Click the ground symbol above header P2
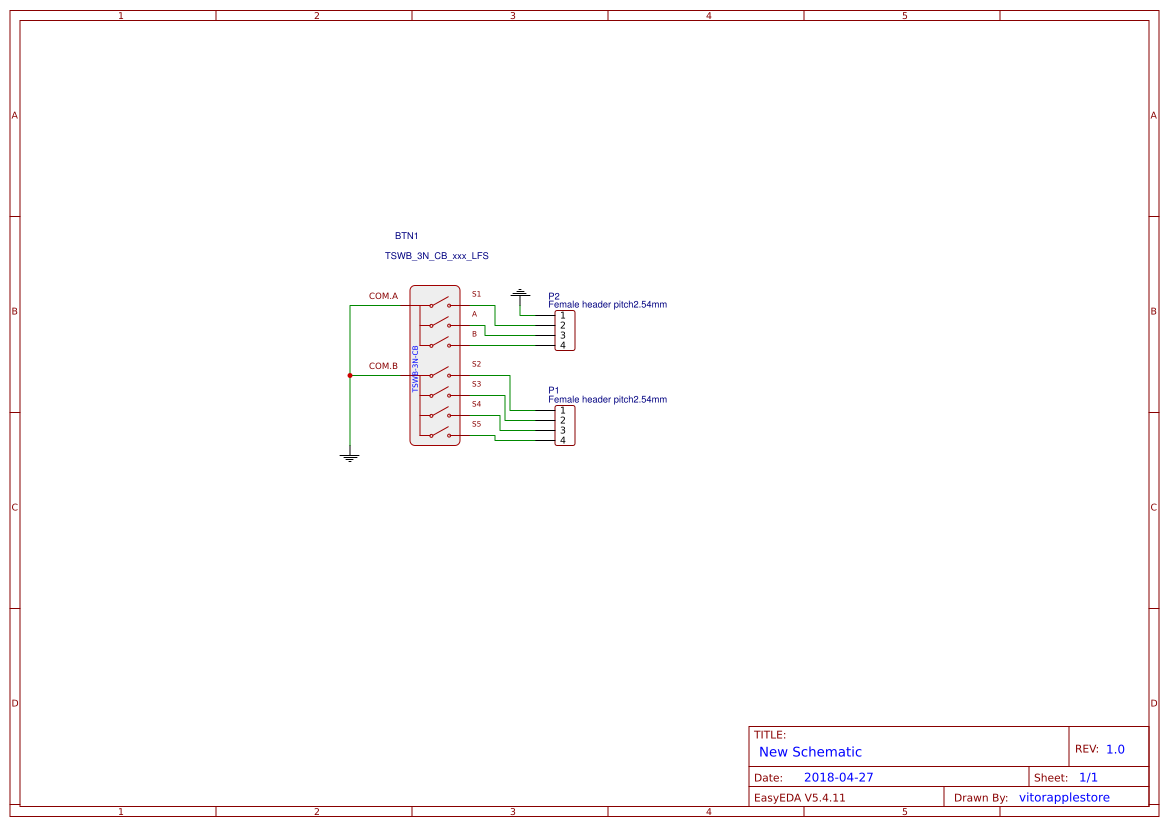The width and height of the screenshot is (1169, 827). pyautogui.click(x=520, y=293)
